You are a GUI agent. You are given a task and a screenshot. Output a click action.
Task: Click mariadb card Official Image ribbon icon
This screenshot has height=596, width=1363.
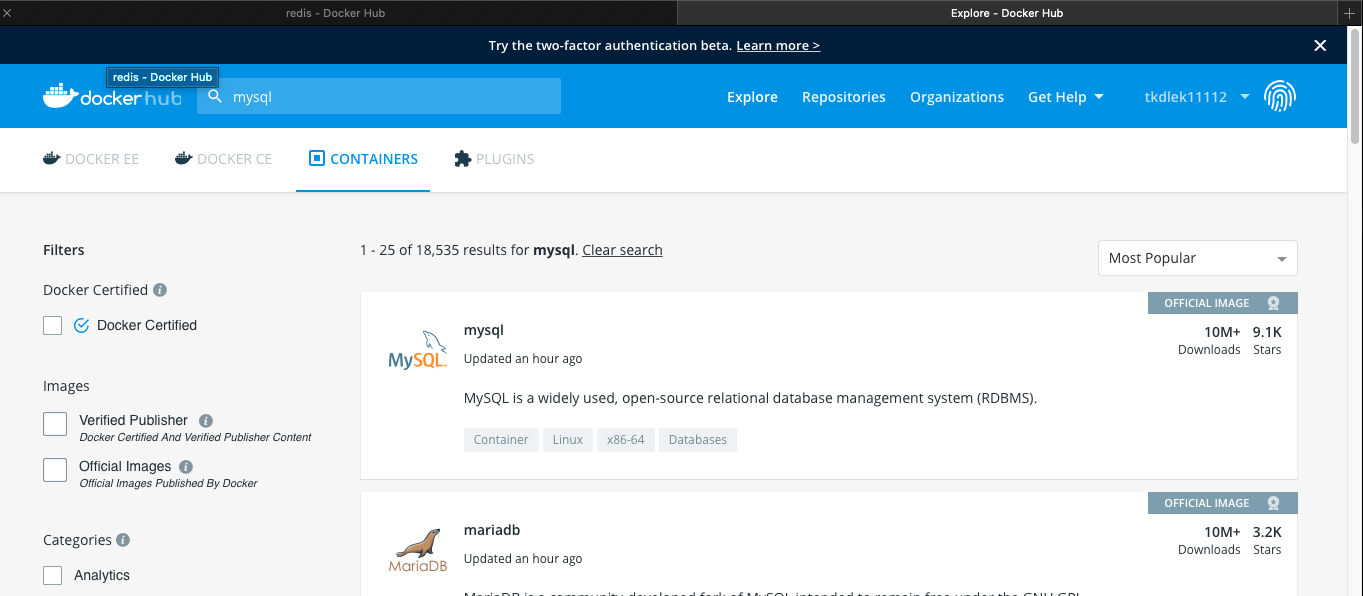click(1273, 503)
